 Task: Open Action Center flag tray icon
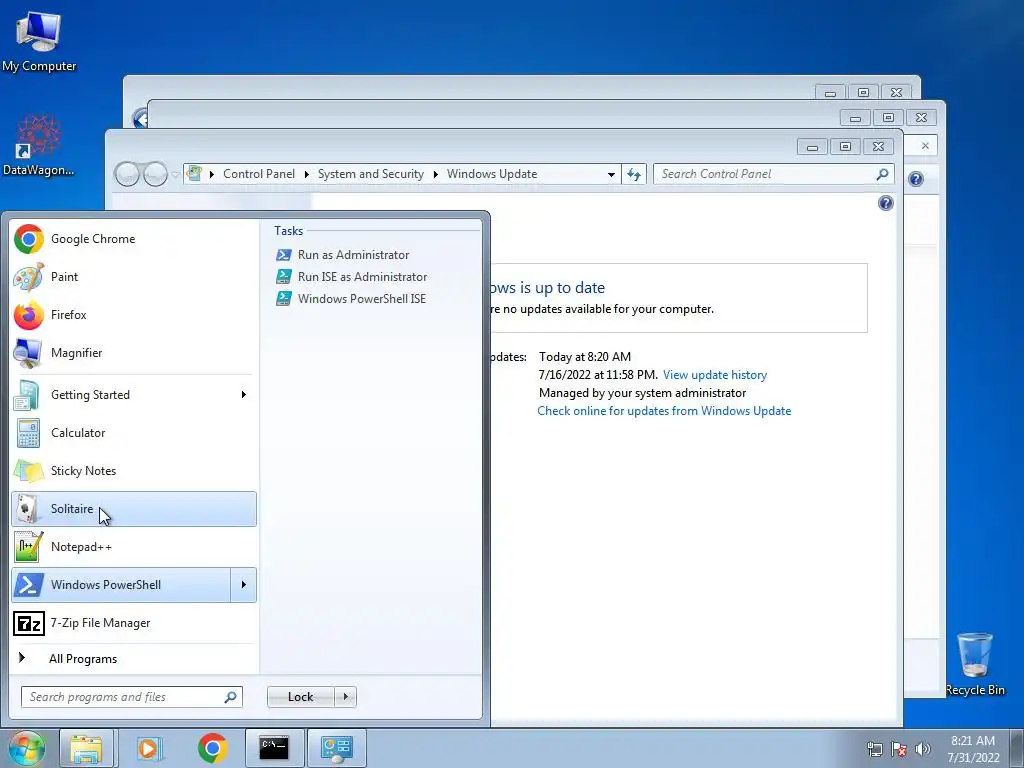(899, 749)
